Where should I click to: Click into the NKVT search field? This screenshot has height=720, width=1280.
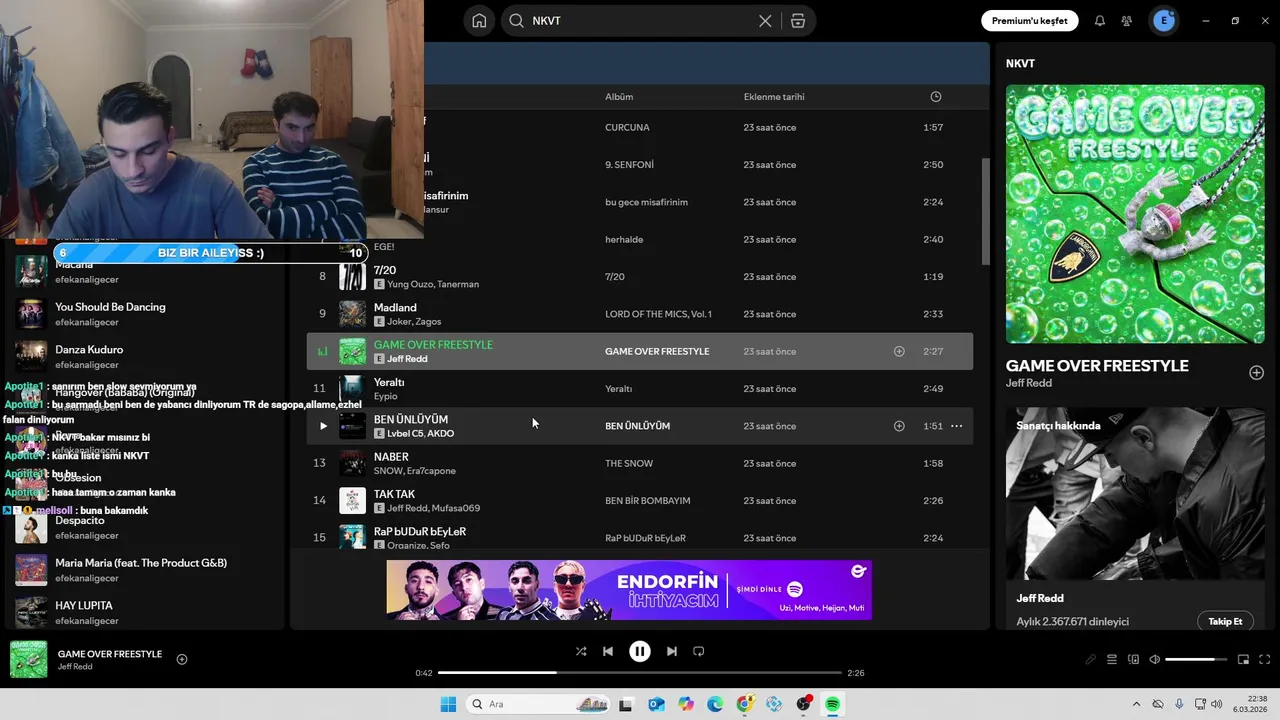[640, 21]
